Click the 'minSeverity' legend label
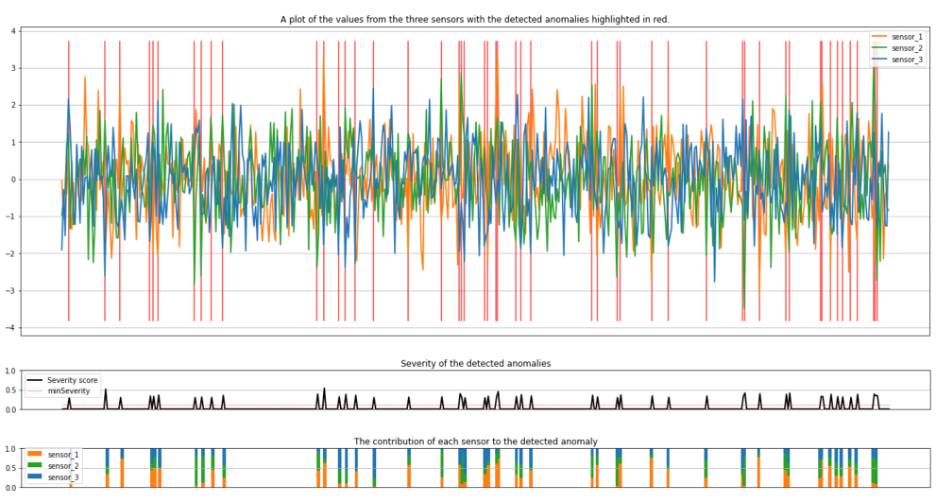This screenshot has height=502, width=936. (69, 391)
